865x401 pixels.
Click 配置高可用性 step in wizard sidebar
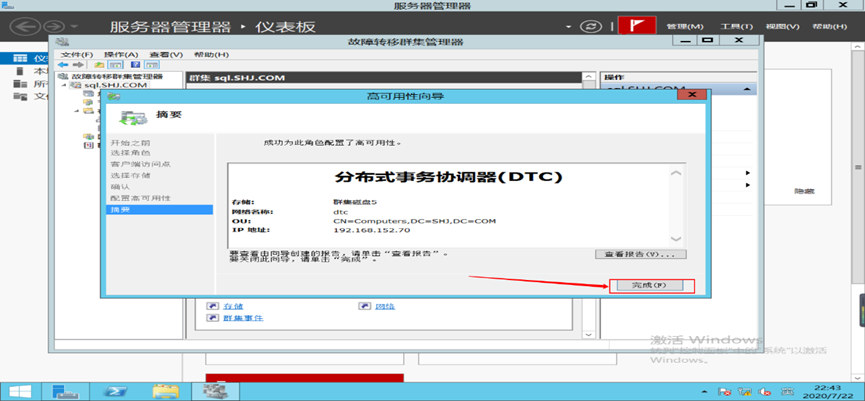coord(140,197)
